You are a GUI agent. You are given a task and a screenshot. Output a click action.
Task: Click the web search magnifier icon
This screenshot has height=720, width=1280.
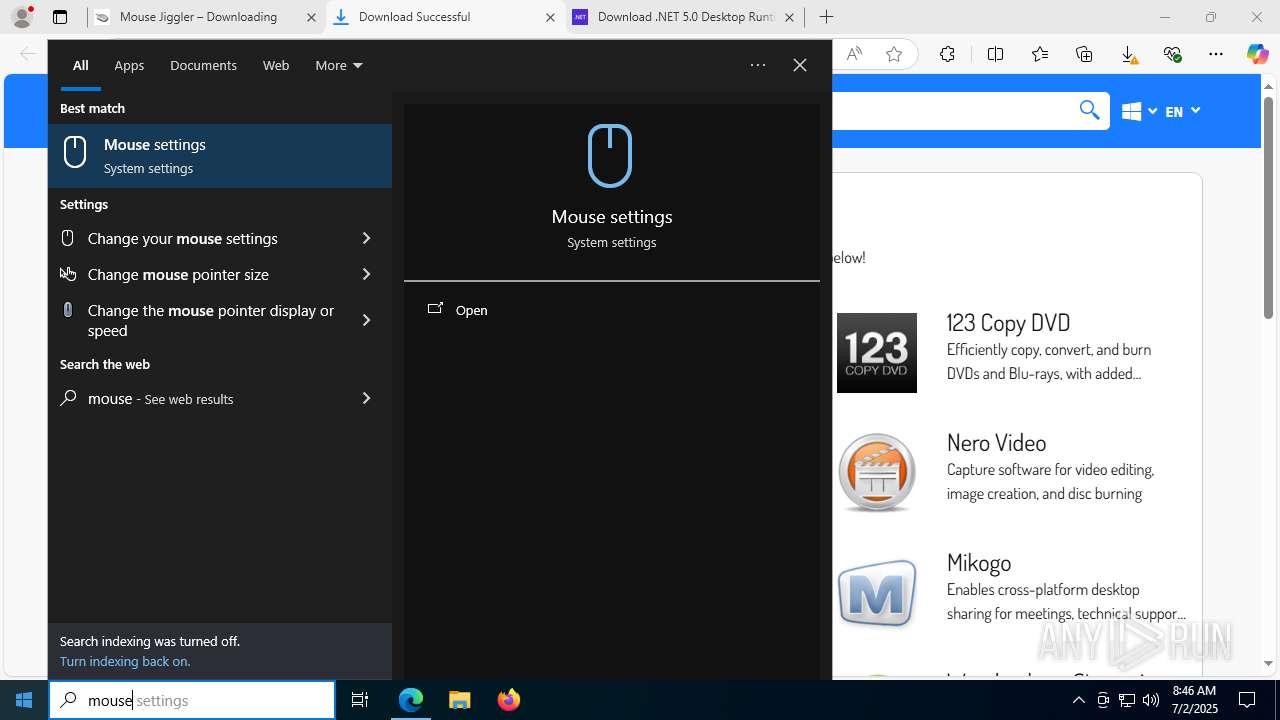click(x=68, y=398)
